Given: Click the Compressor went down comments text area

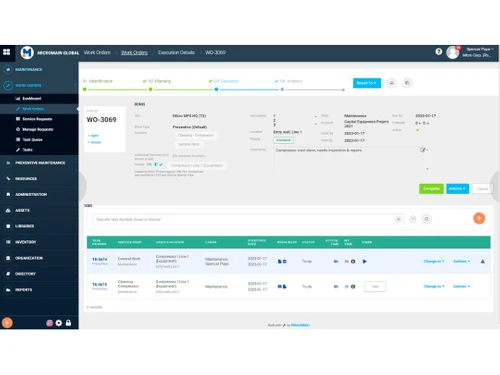Looking at the screenshot, I should 350,159.
